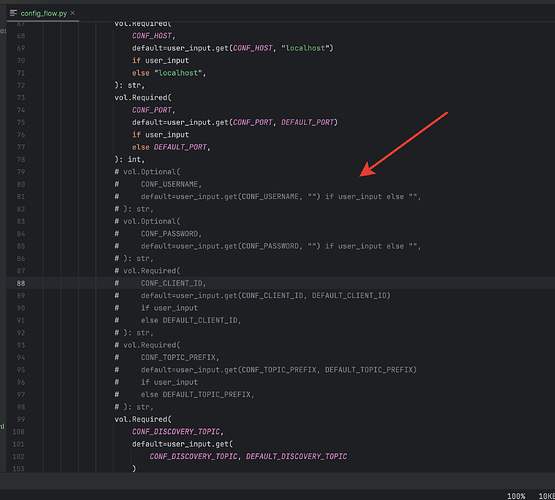Click the "localhost" string on line 69
The image size is (555, 500).
tap(305, 48)
